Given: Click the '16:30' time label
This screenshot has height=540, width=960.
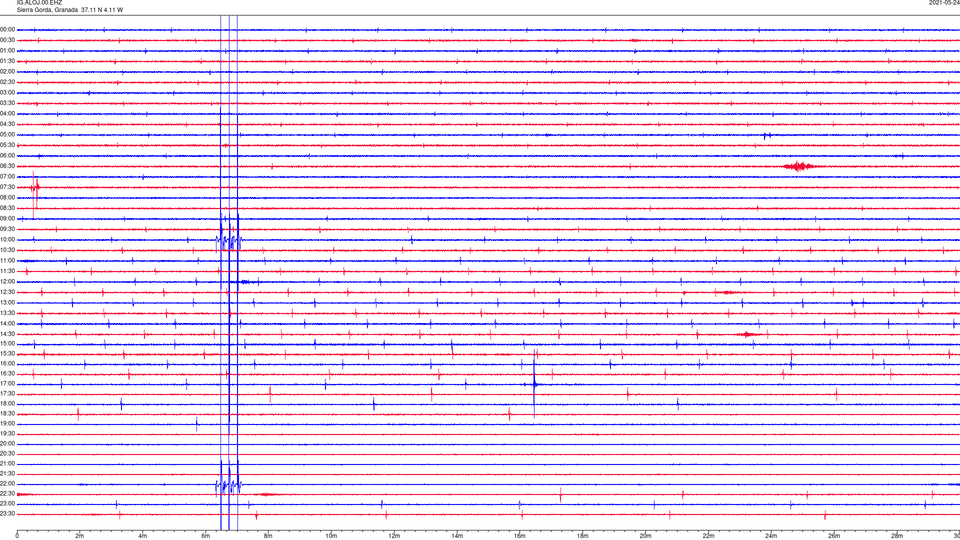Looking at the screenshot, I should tap(7, 374).
